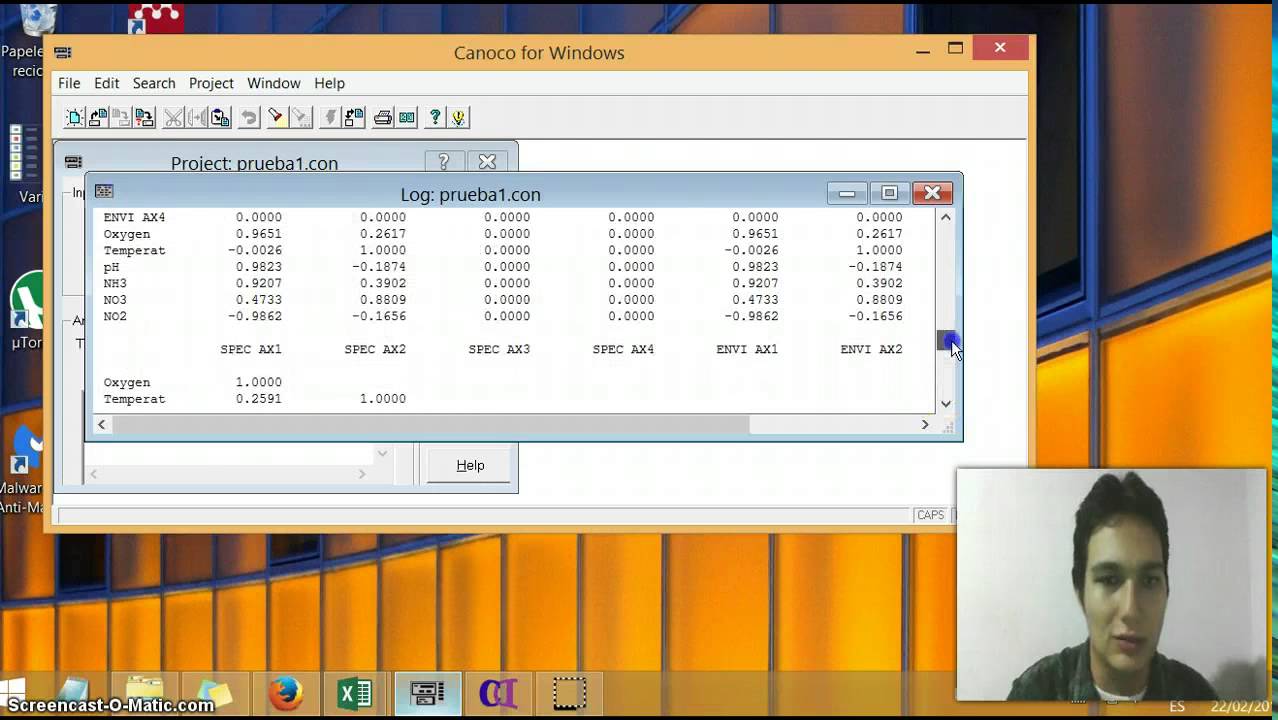Click the Find flashlight toolbar icon
The width and height of the screenshot is (1278, 720).
(x=277, y=117)
